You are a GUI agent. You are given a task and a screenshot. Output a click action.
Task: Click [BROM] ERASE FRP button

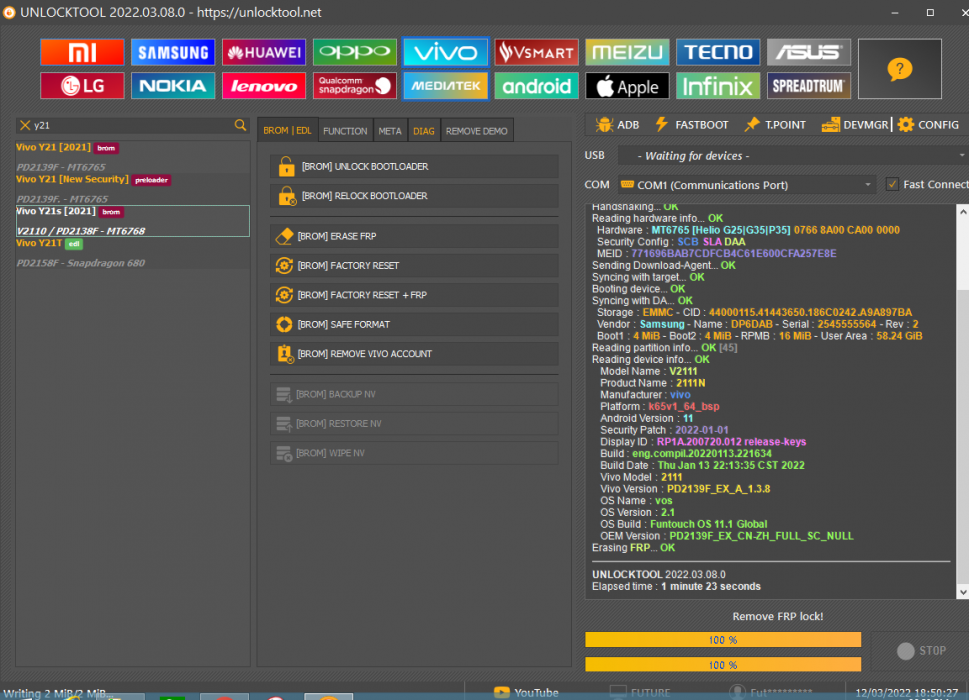(414, 236)
